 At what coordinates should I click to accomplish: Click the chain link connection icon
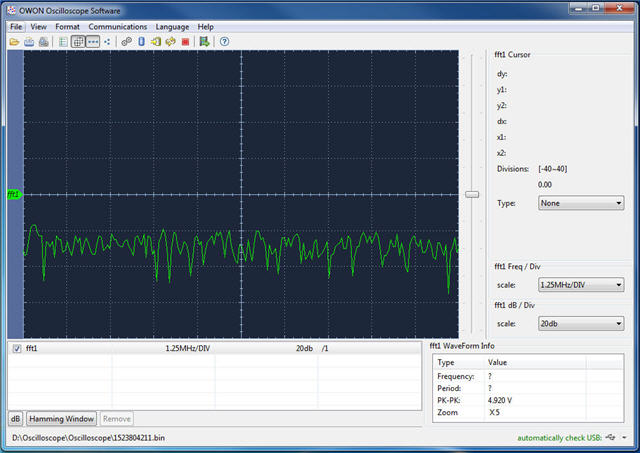pos(127,42)
